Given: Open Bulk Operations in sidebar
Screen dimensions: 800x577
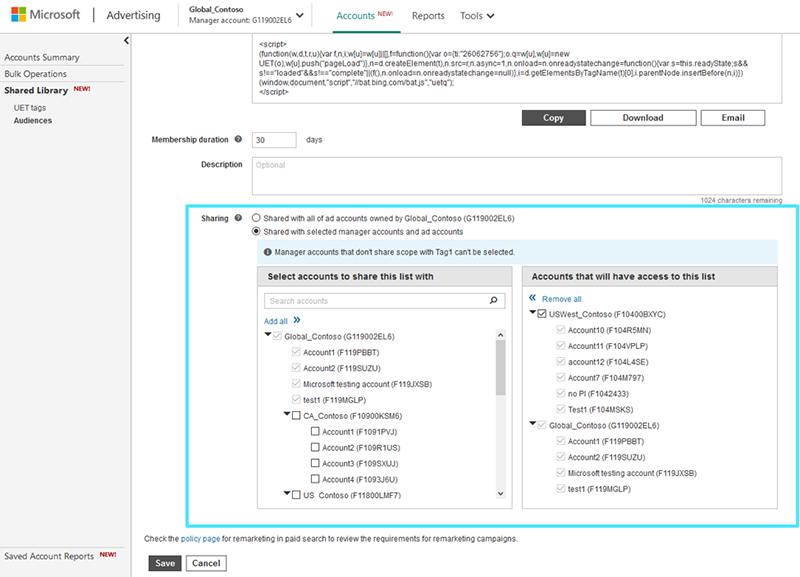Looking at the screenshot, I should 36,73.
